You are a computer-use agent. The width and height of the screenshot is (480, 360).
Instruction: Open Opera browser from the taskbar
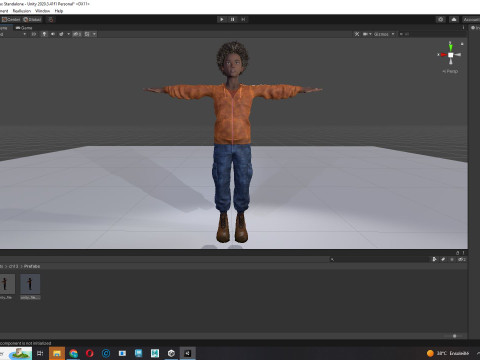tap(90, 353)
